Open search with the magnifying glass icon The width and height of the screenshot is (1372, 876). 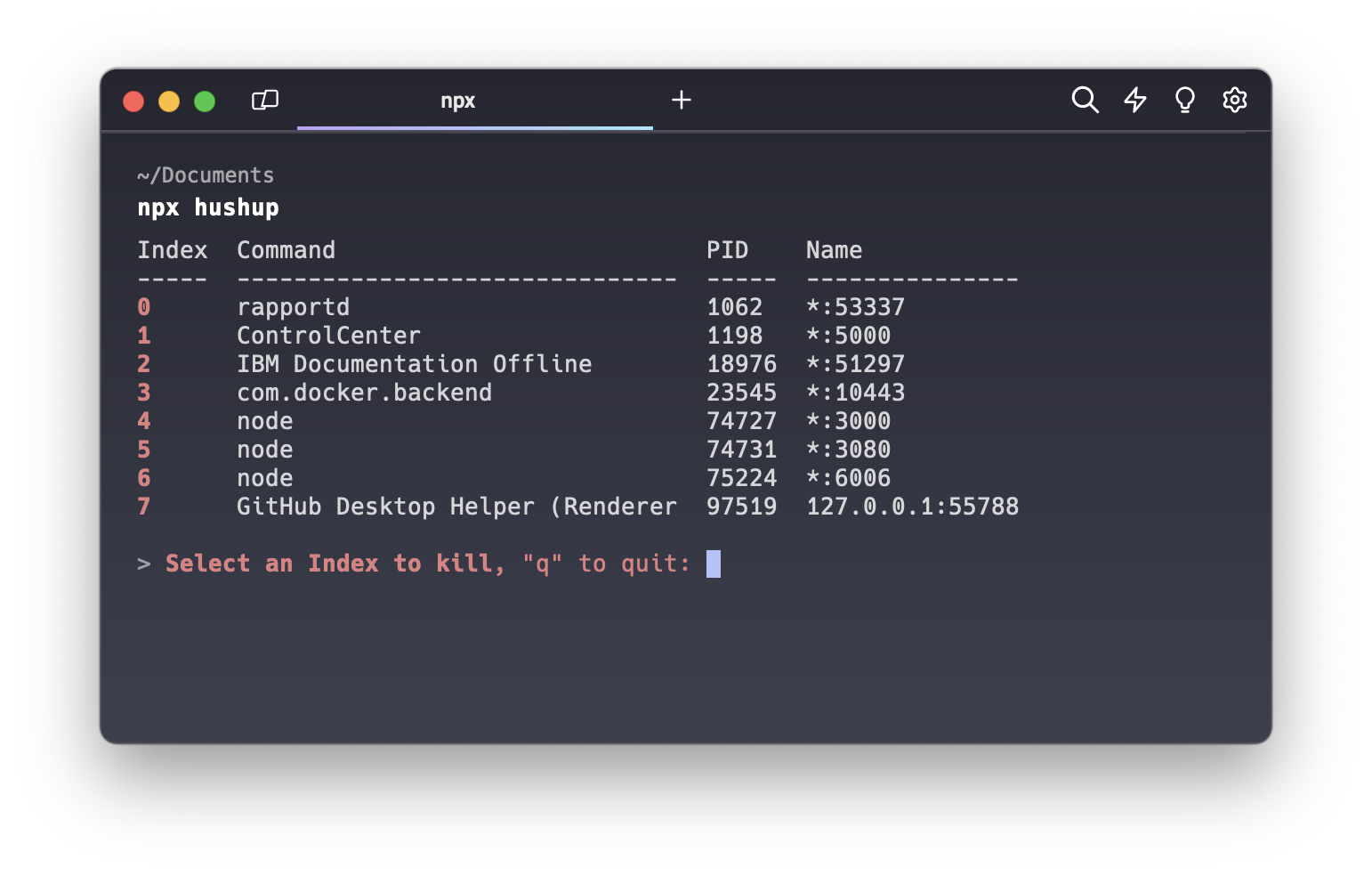[1085, 100]
